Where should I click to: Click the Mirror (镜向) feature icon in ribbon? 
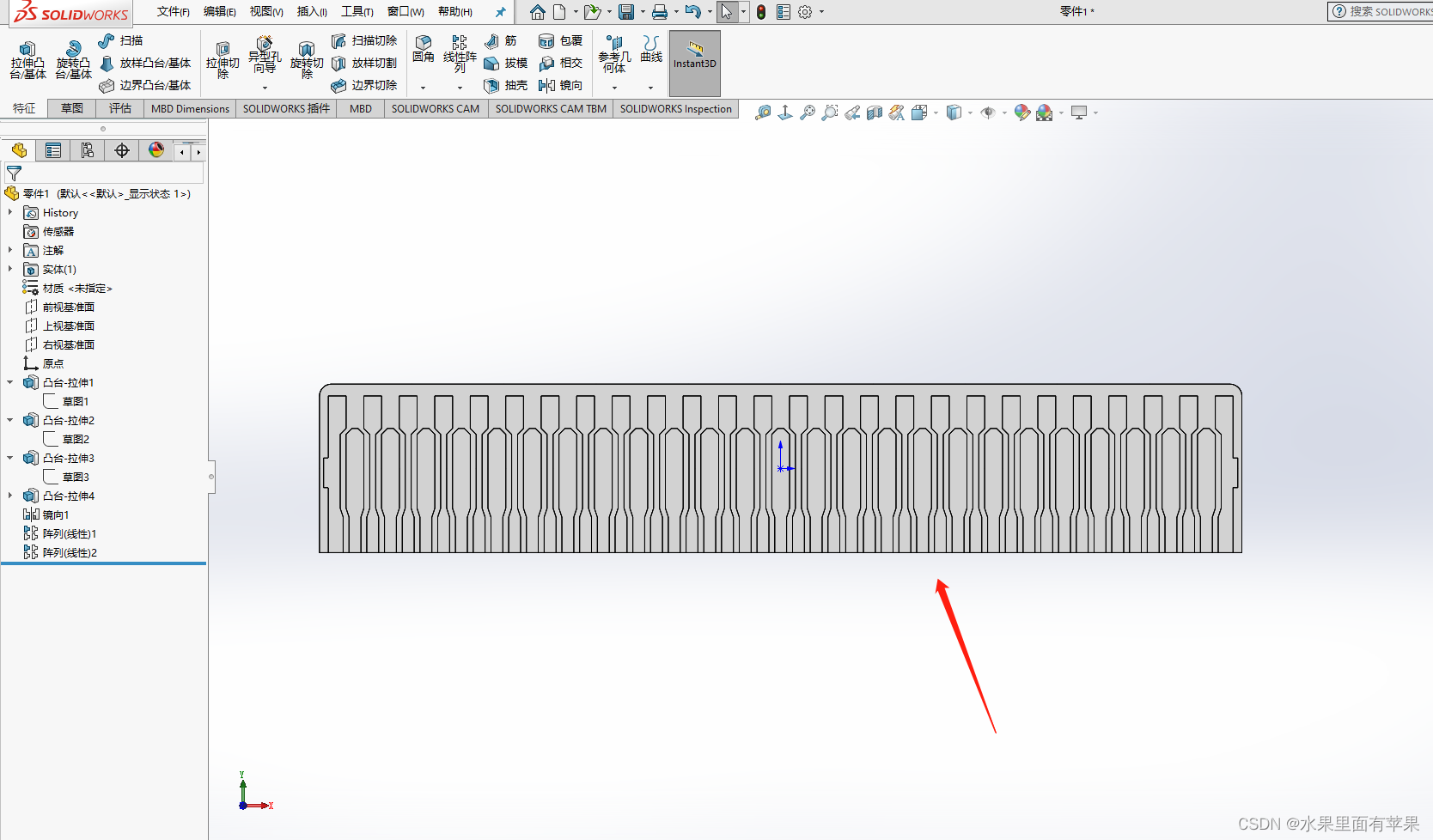tap(560, 85)
